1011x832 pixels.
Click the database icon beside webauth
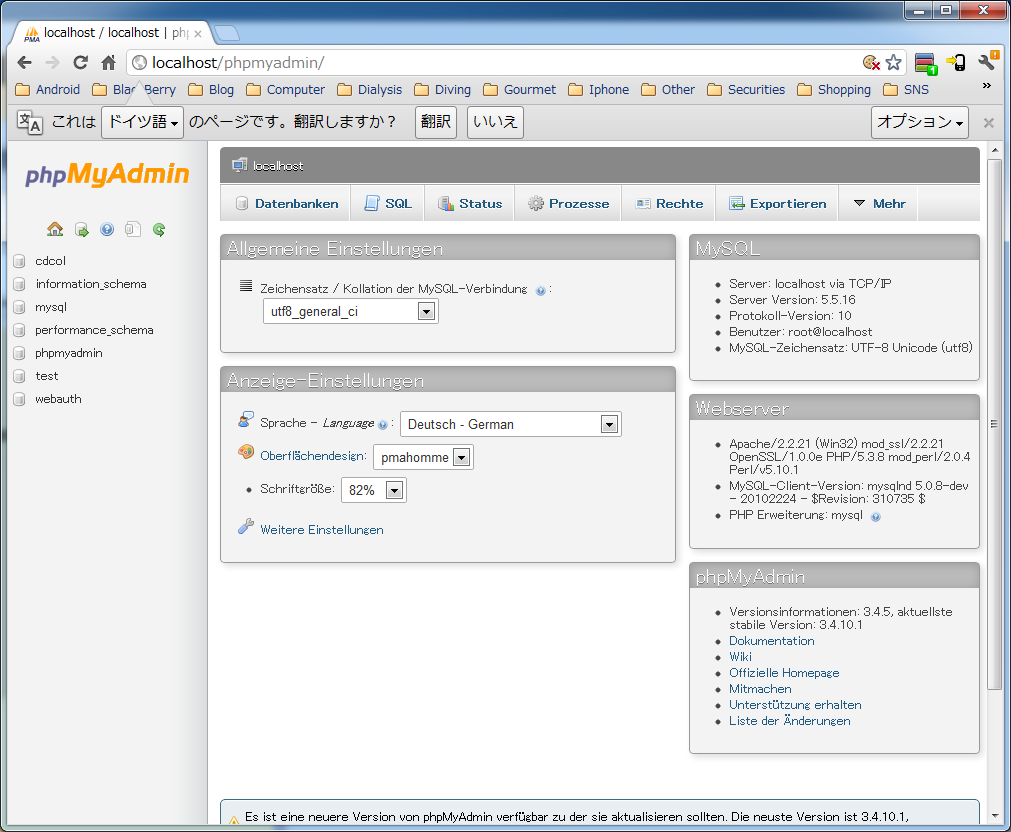point(19,399)
